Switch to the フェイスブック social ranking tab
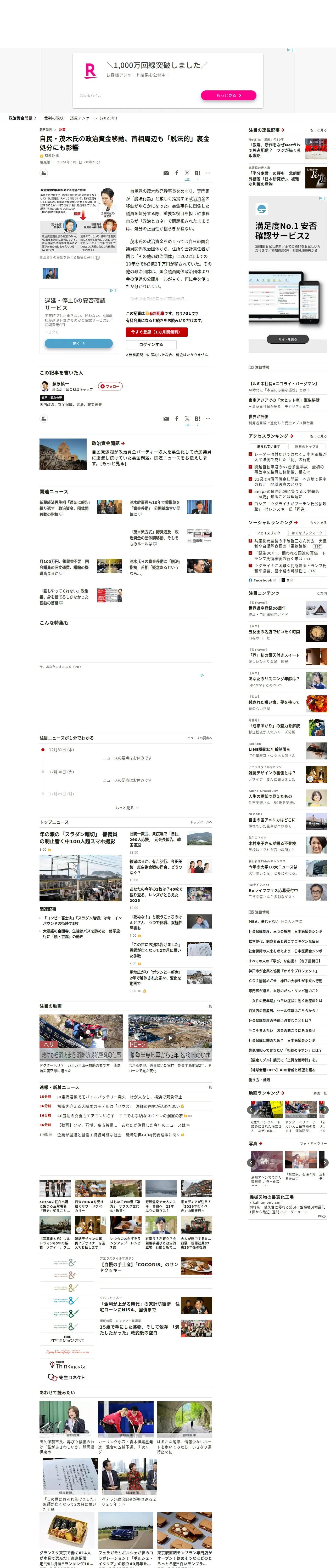This screenshot has width=336, height=1568. tap(268, 533)
